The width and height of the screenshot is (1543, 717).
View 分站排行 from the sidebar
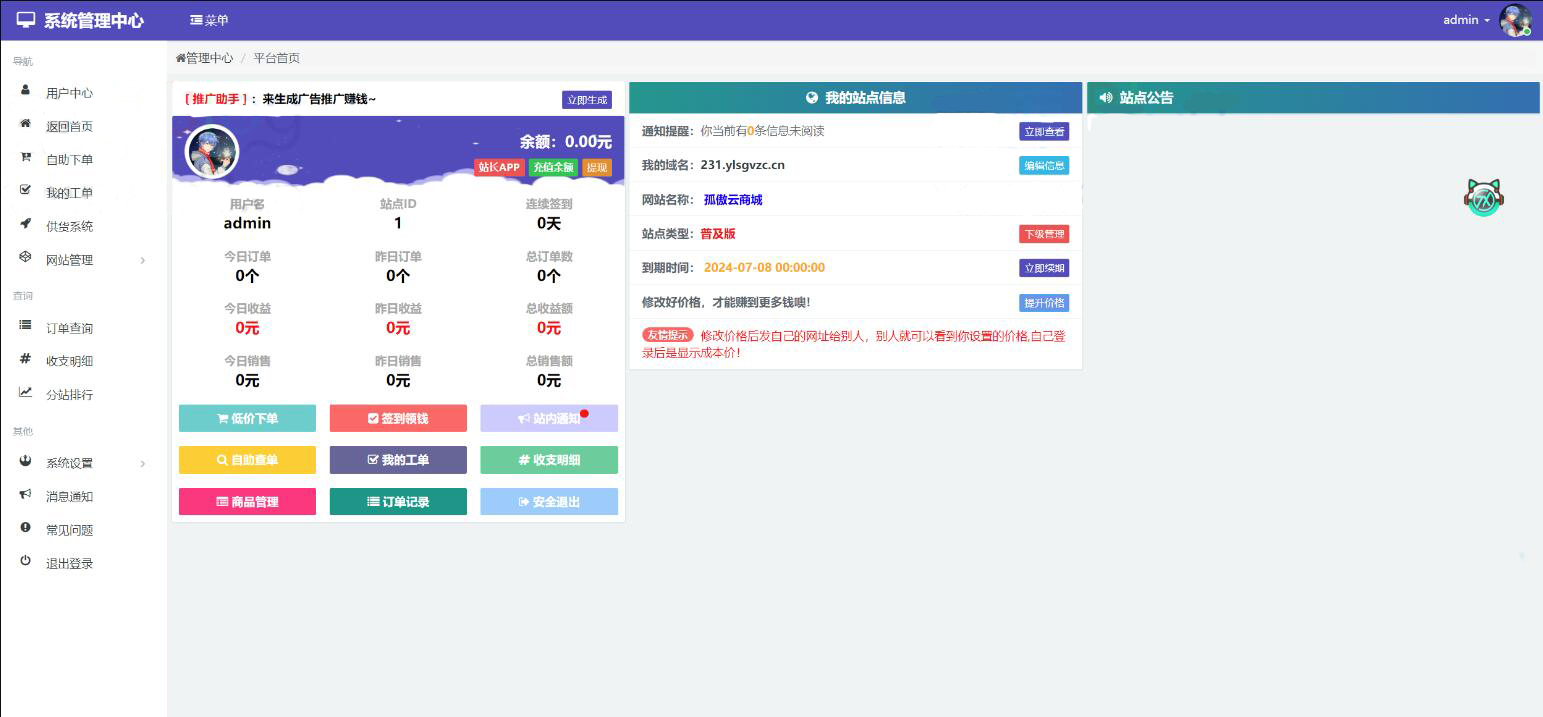coord(70,394)
